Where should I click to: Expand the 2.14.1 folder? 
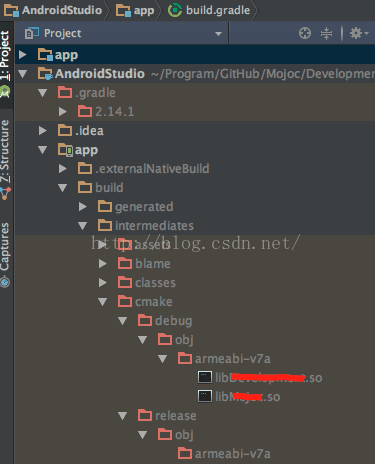coord(62,111)
